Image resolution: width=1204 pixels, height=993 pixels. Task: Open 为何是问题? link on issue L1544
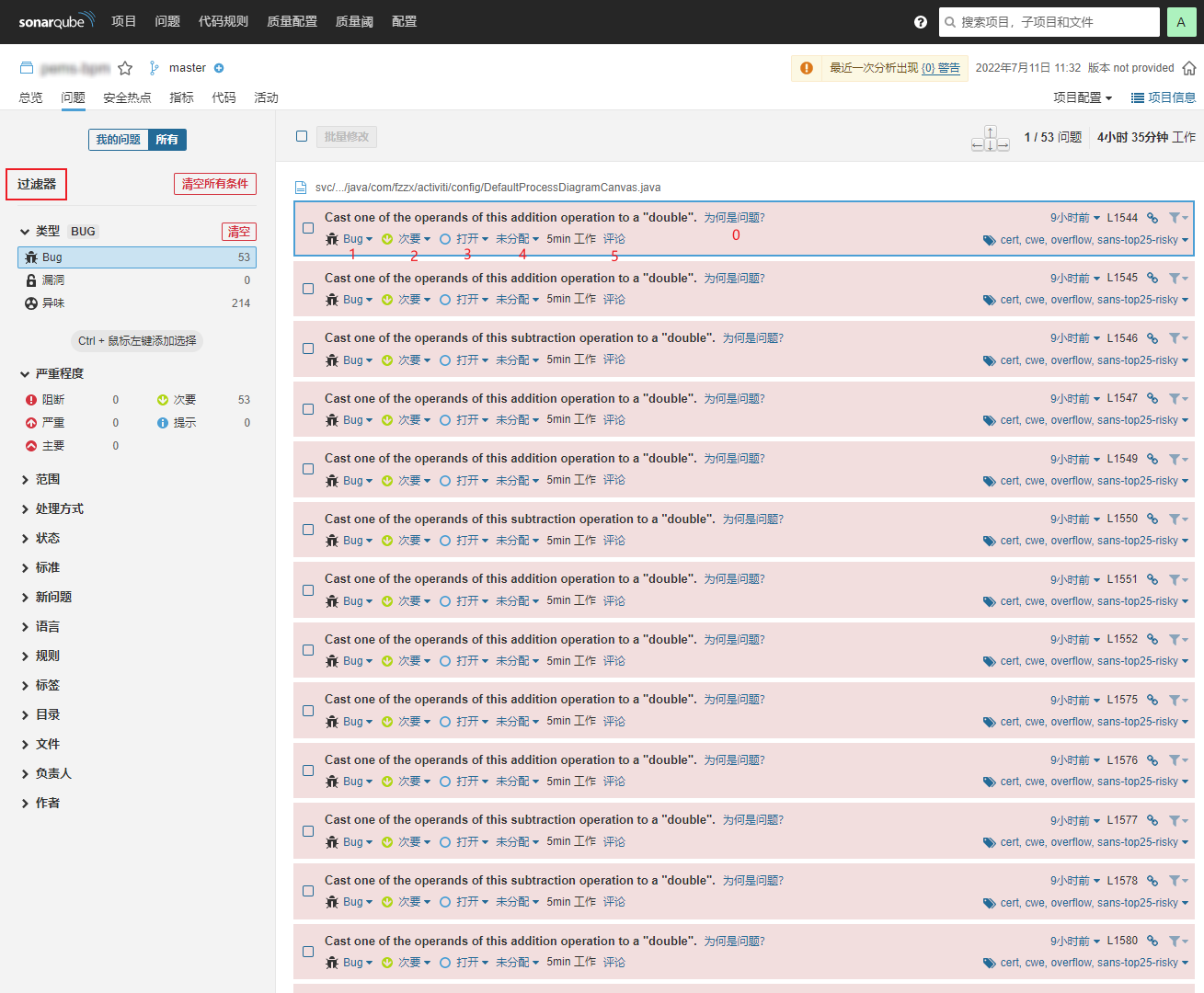tap(734, 218)
